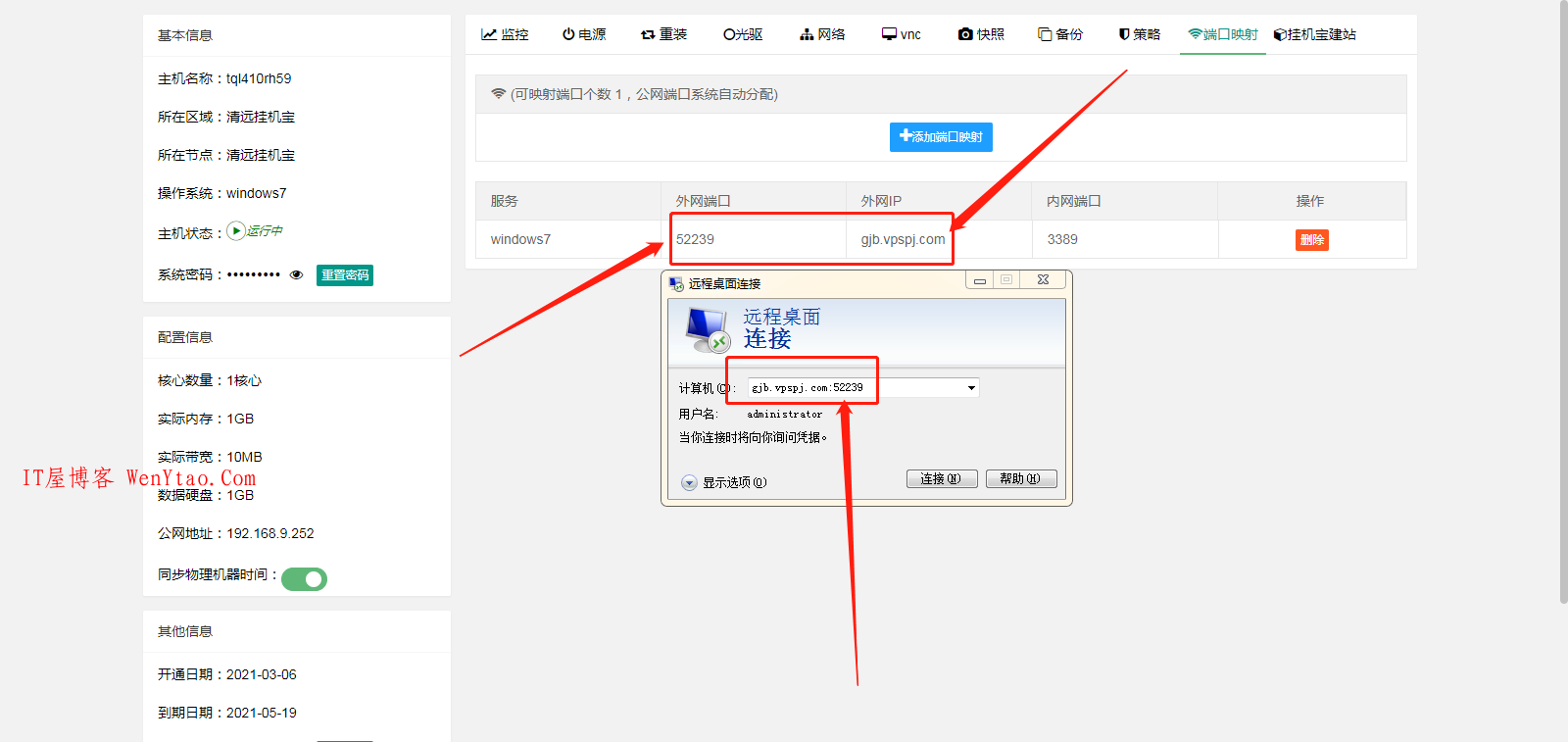
Task: Select the 端口映射 port mapping tab
Action: (x=1223, y=34)
